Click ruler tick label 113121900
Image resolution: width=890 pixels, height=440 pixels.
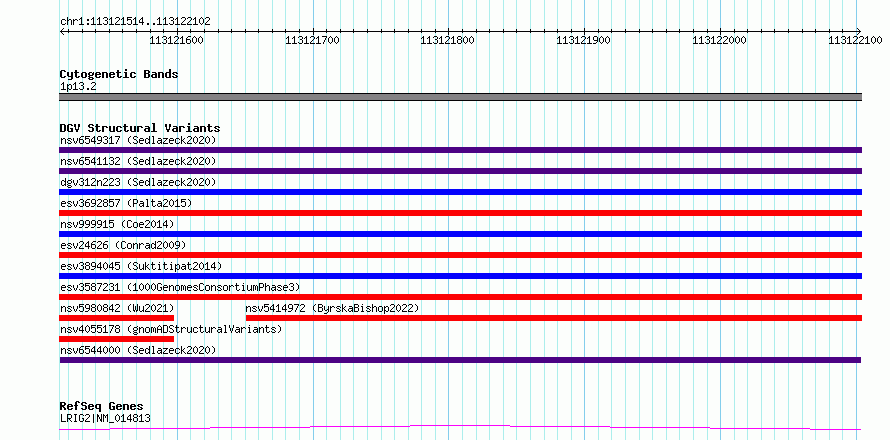point(584,40)
